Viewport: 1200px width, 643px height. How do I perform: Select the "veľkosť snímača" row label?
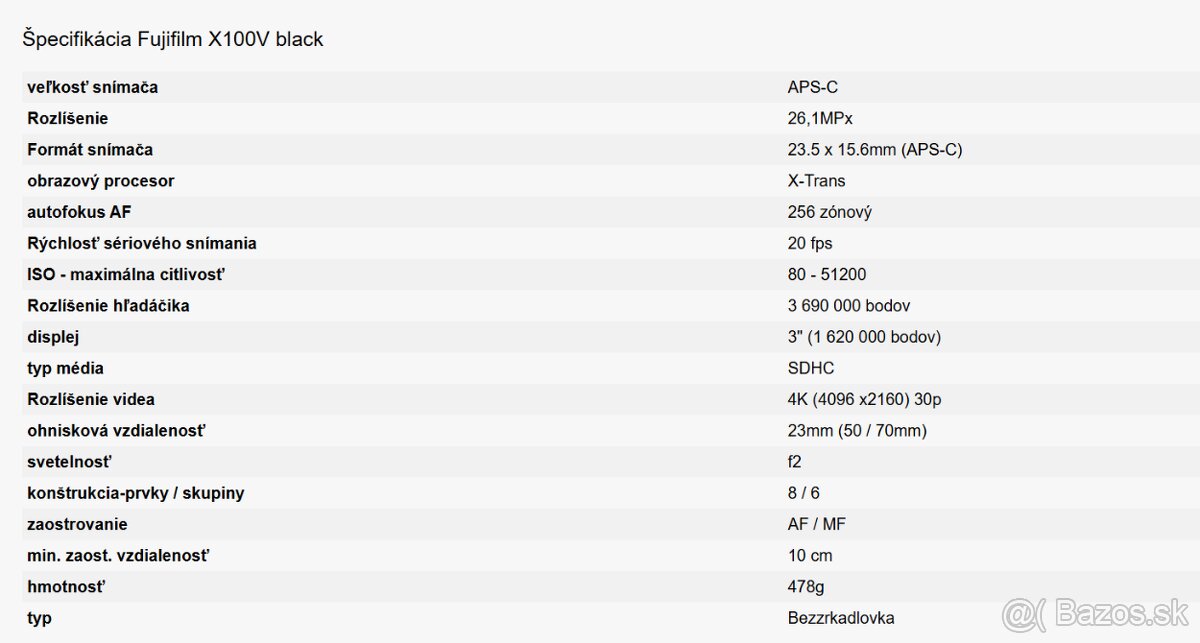coord(92,87)
